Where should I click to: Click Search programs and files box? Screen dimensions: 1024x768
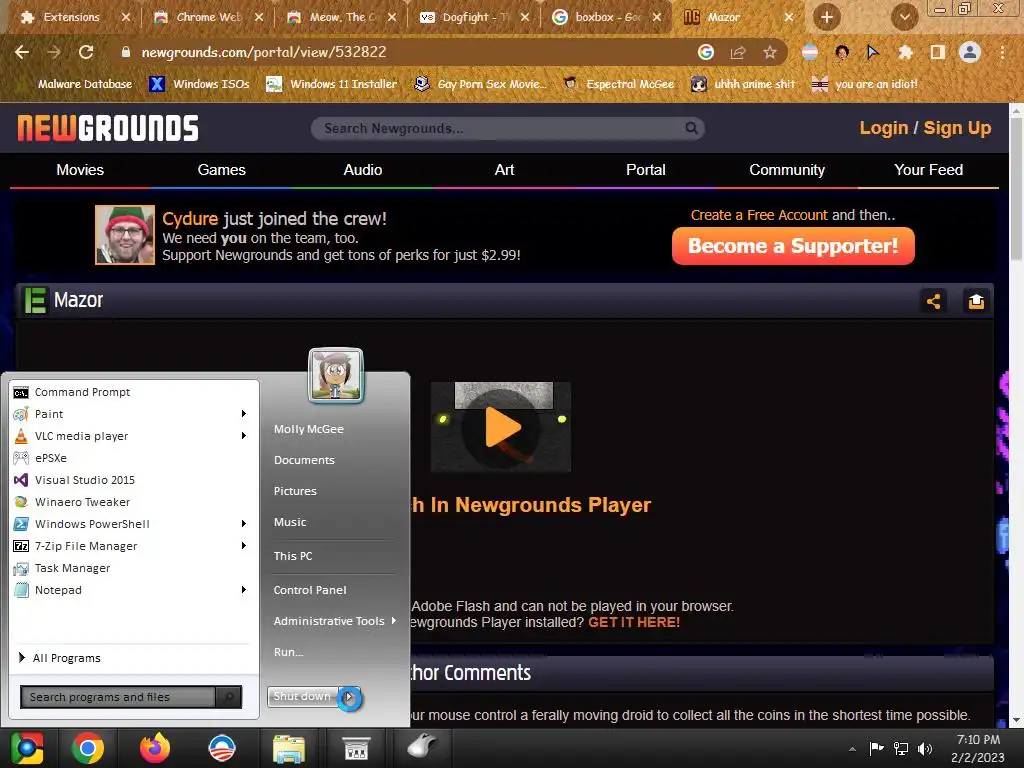coord(118,697)
